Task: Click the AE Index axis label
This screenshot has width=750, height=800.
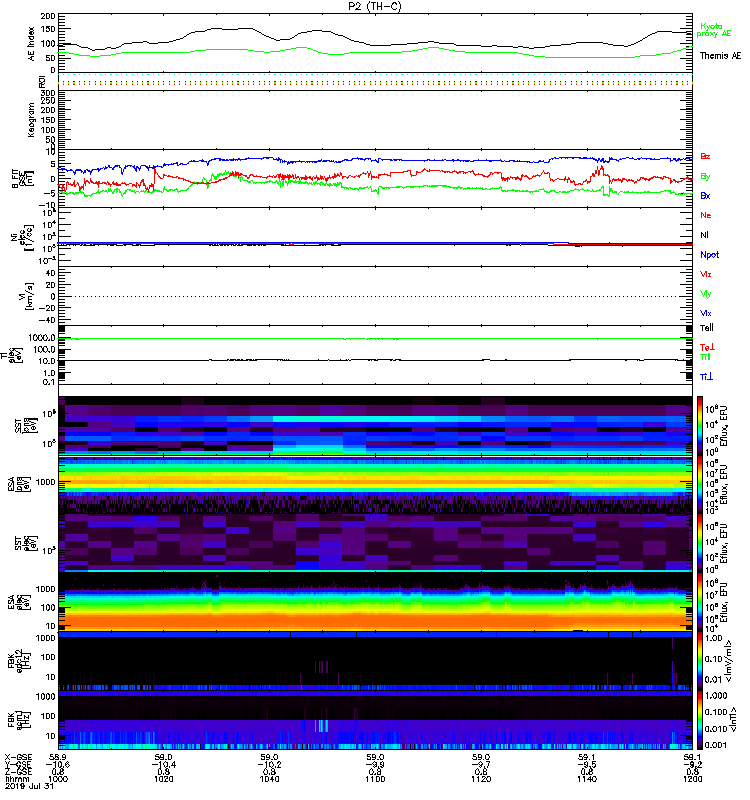Action: tap(32, 44)
